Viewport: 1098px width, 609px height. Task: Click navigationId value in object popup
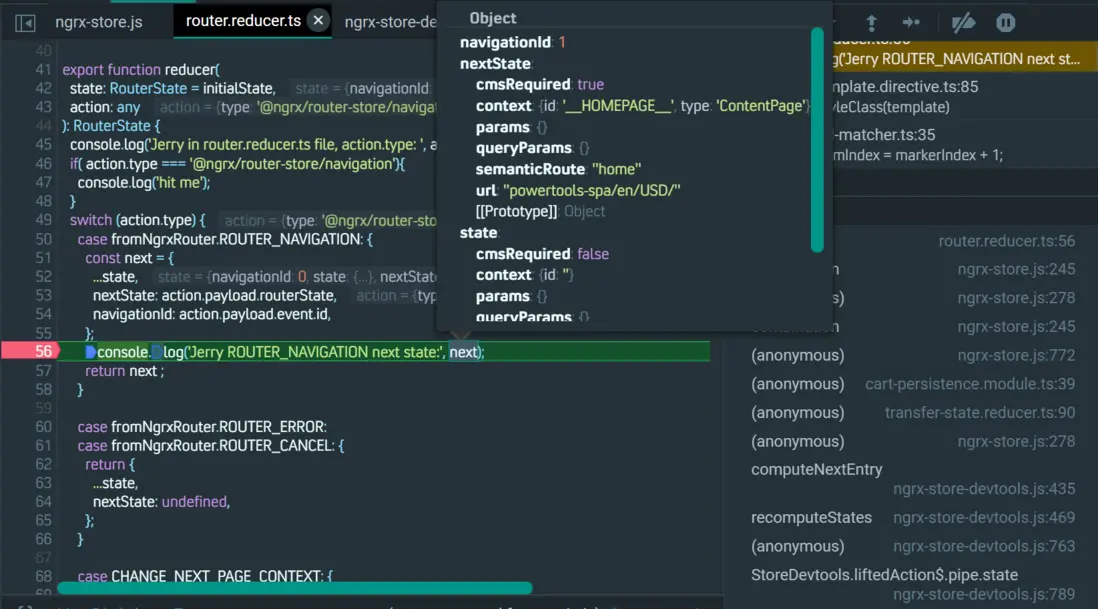click(x=562, y=43)
